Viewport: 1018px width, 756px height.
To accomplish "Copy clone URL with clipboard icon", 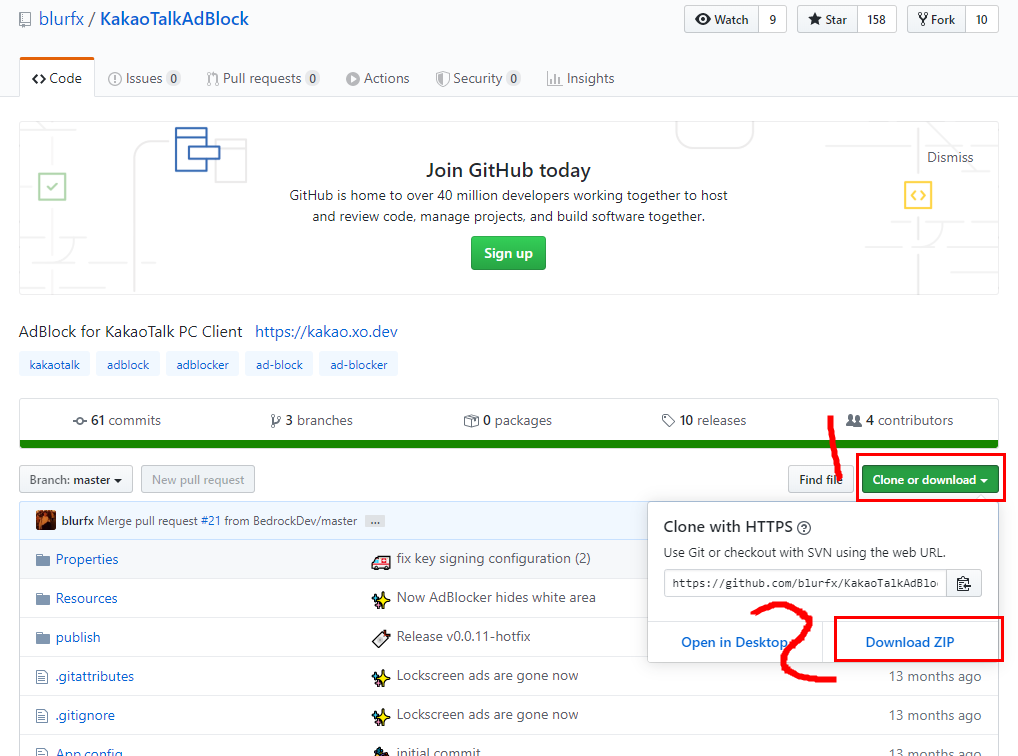I will tap(964, 583).
